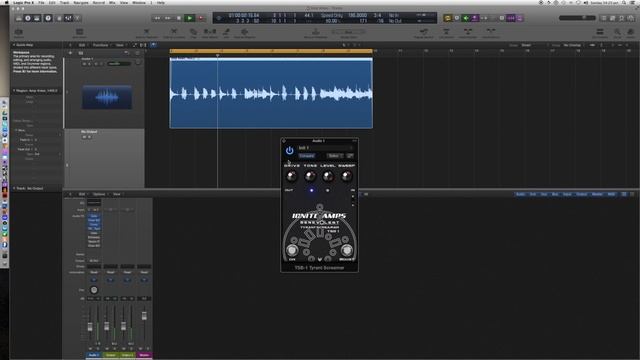The image size is (640, 360).
Task: Click the Zoom toolbar icon near the right edge
Action: (x=618, y=33)
